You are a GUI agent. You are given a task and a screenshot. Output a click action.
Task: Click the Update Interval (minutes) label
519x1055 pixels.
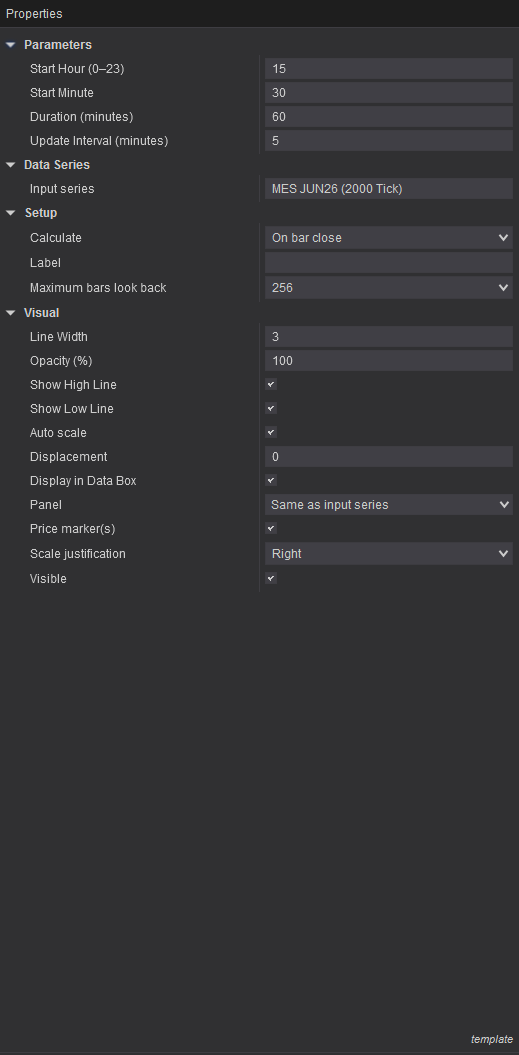point(99,141)
